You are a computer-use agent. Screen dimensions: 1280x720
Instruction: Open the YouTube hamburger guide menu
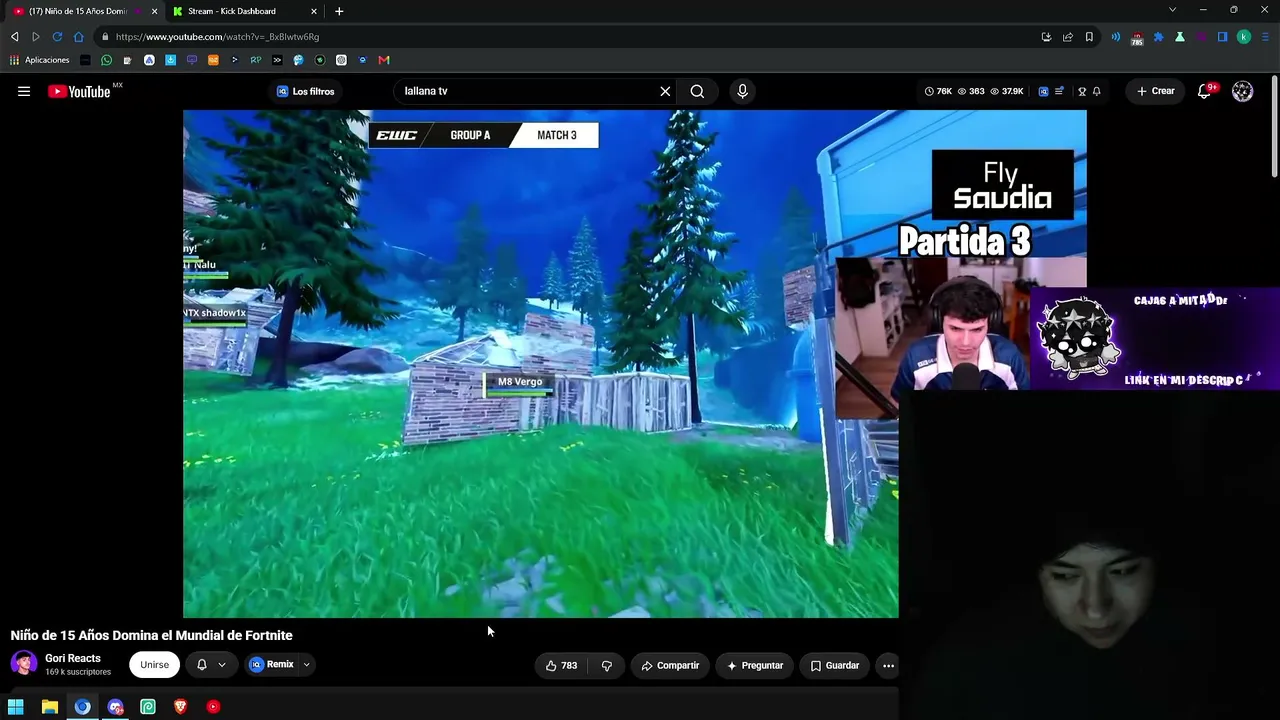tap(24, 91)
